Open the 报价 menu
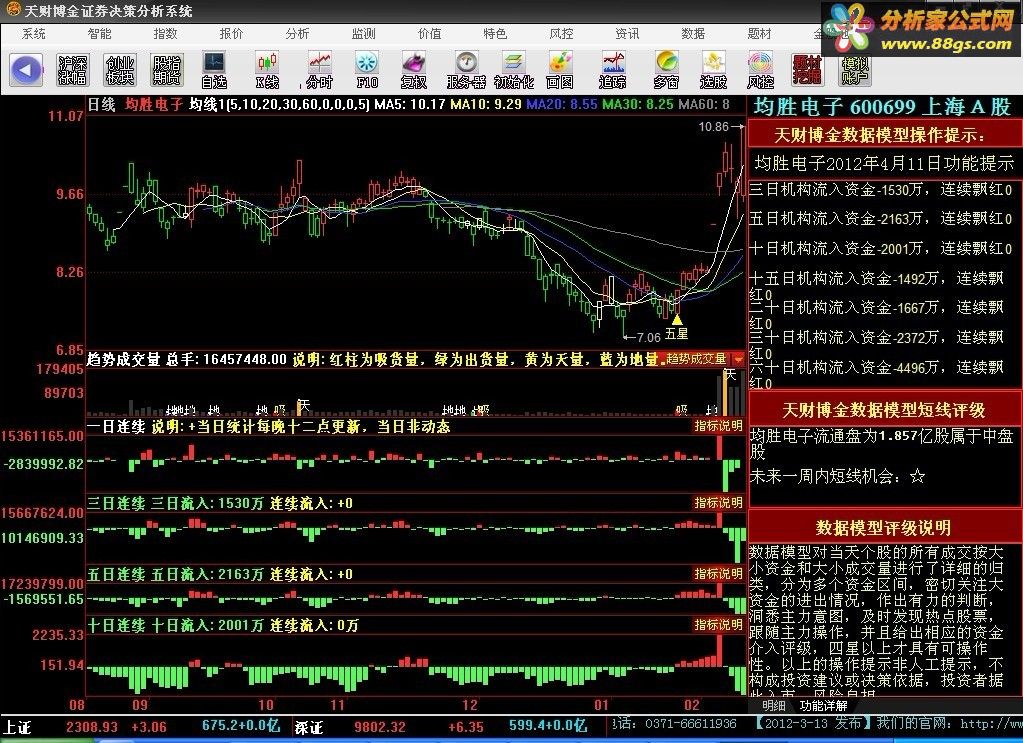1023x743 pixels. point(232,33)
